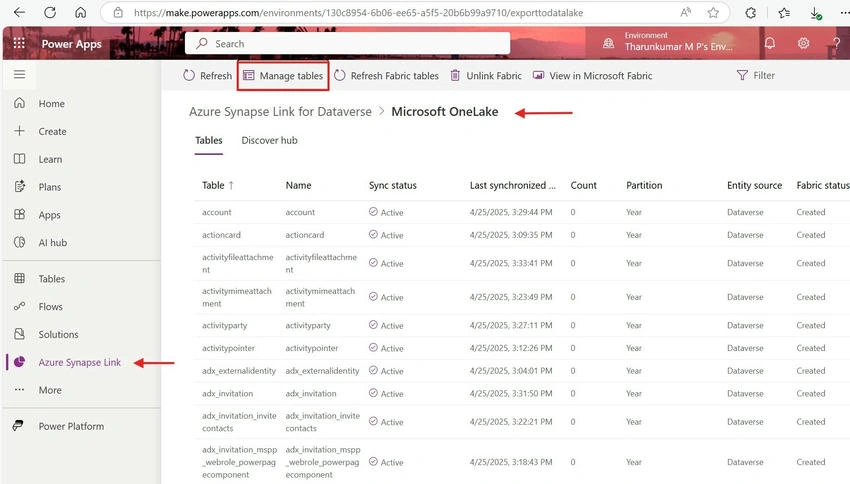The width and height of the screenshot is (850, 484).
Task: Click View in Microsoft Fabric
Action: [593, 76]
